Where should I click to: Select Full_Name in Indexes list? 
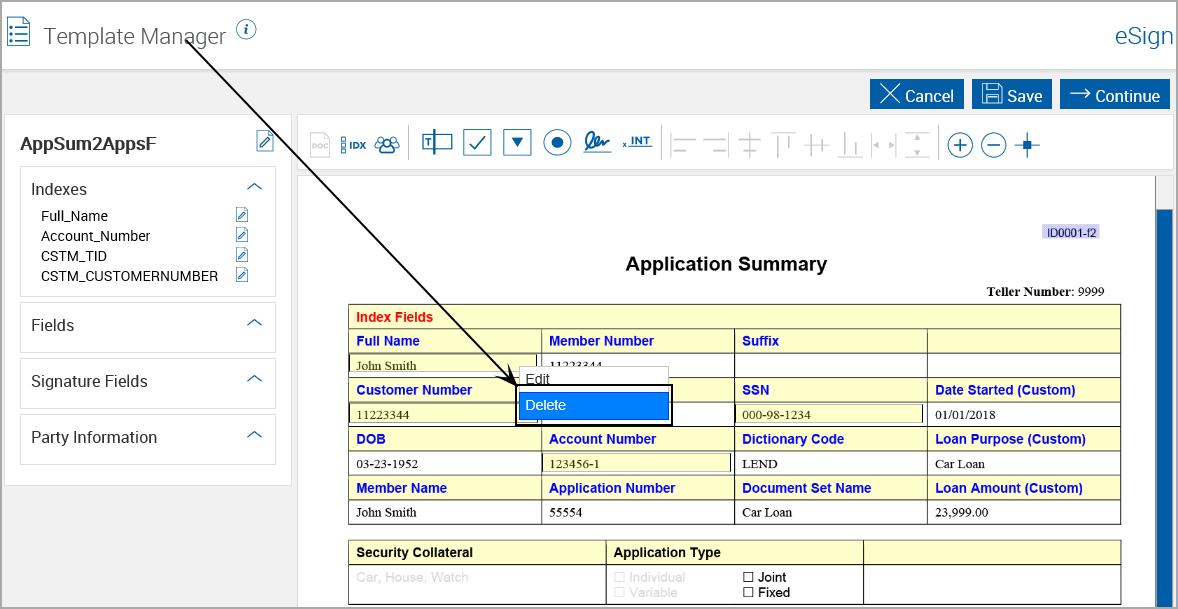(x=74, y=216)
